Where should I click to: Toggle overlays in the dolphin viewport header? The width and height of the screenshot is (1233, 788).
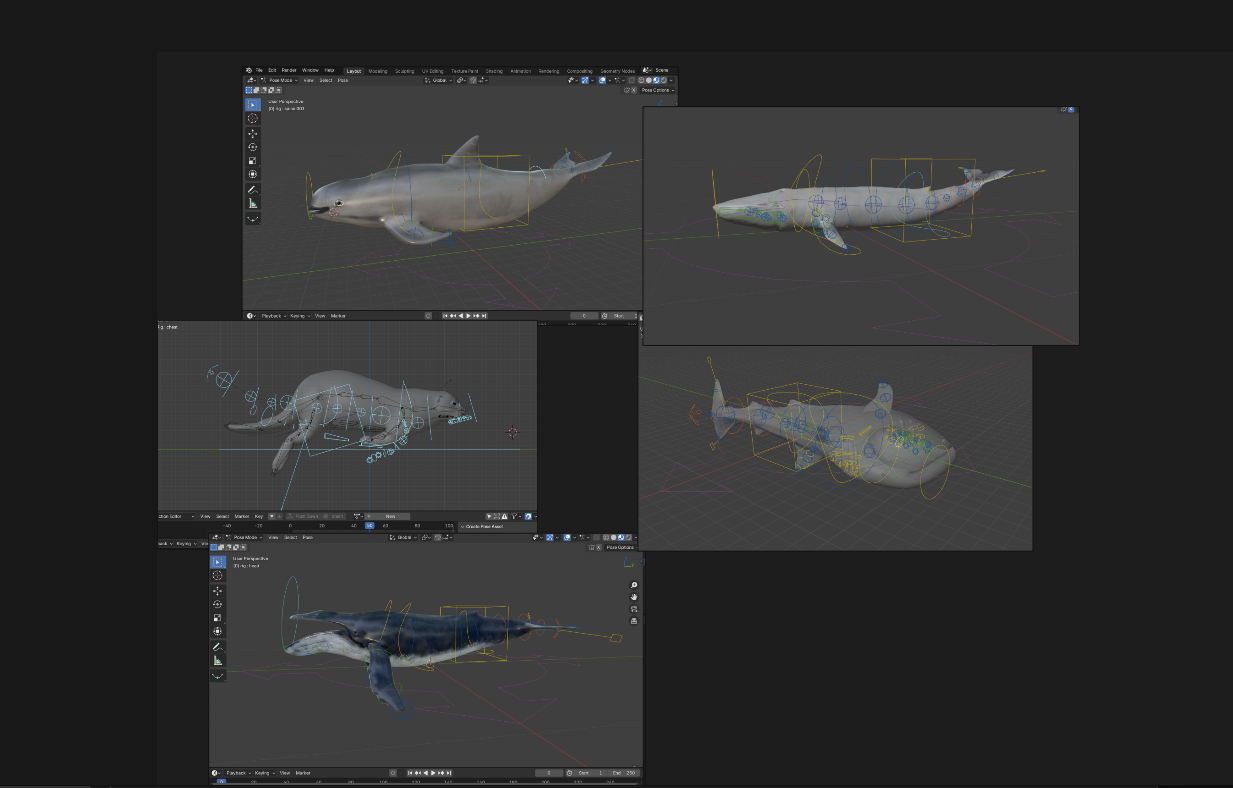click(x=602, y=80)
